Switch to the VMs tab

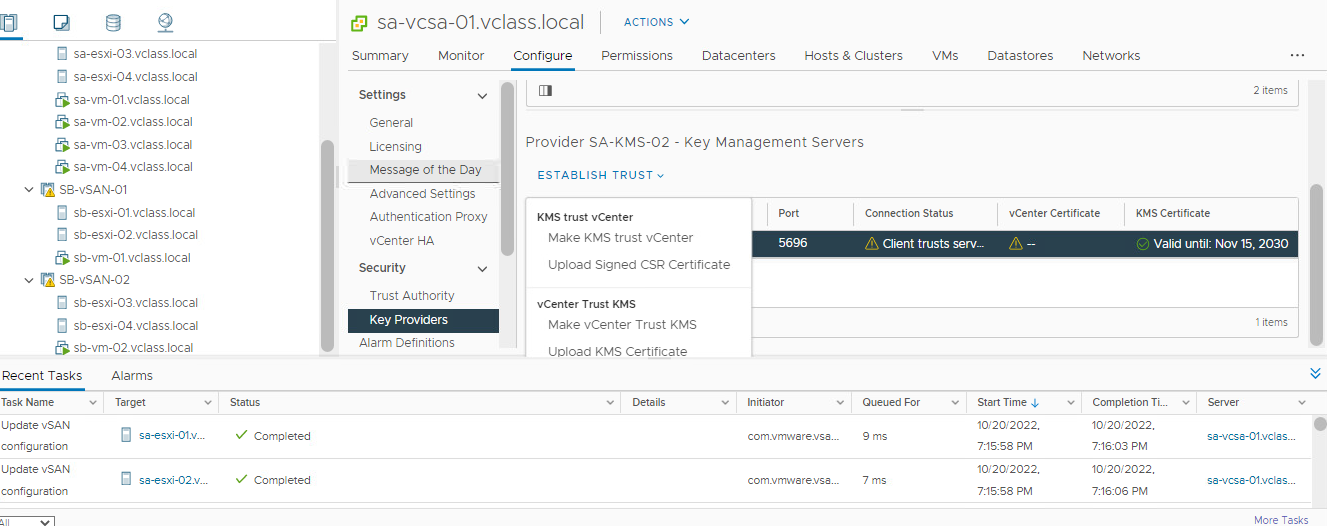coord(945,56)
